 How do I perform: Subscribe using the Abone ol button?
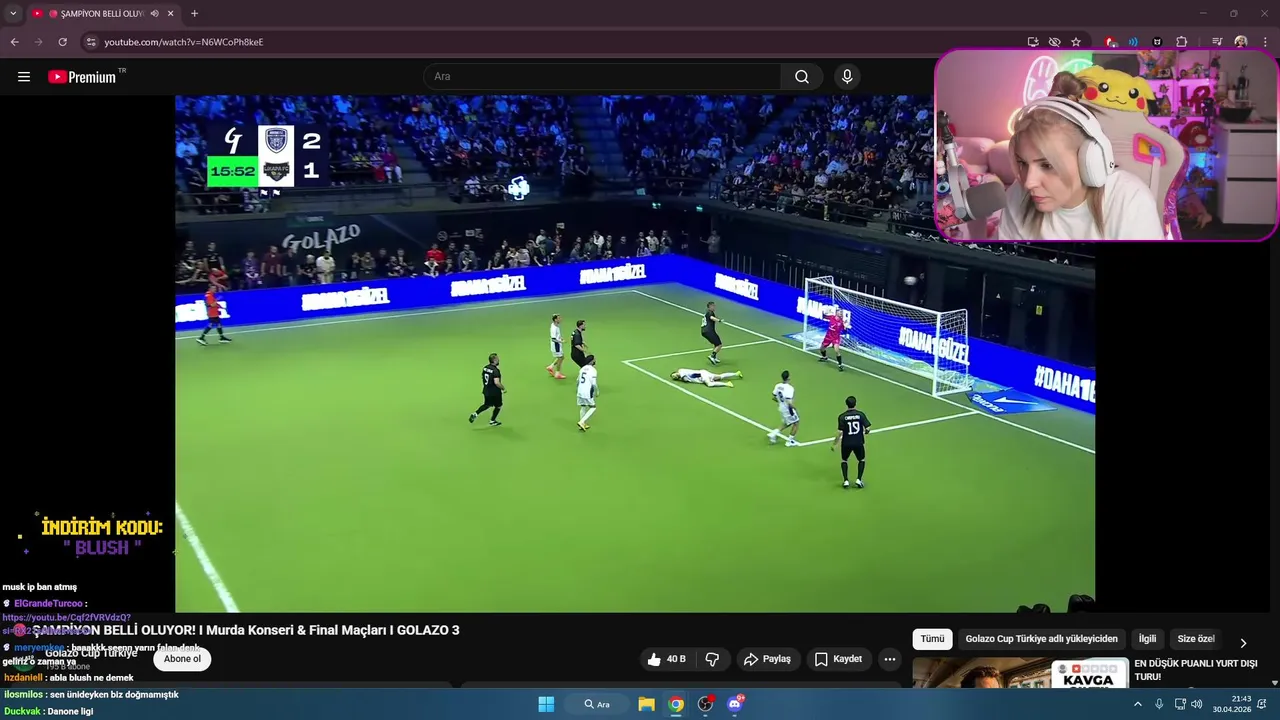[182, 659]
